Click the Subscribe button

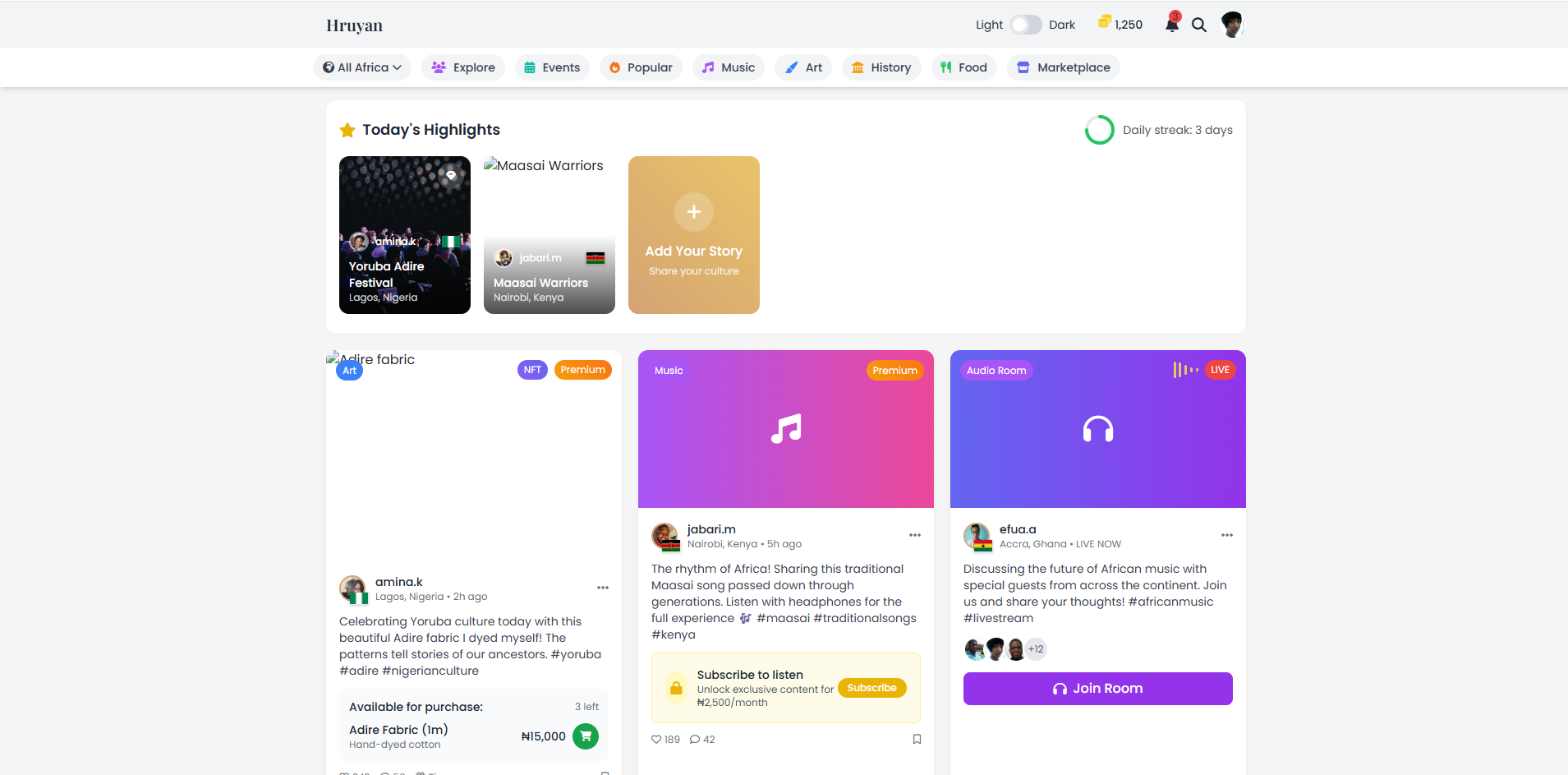coord(871,688)
